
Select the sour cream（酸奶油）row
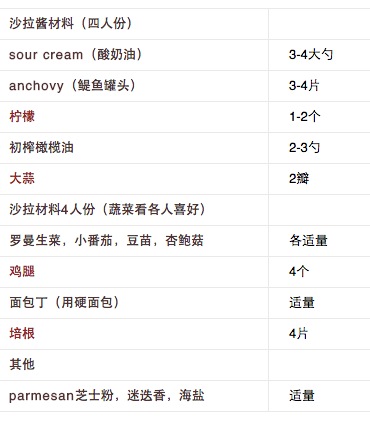(x=185, y=55)
